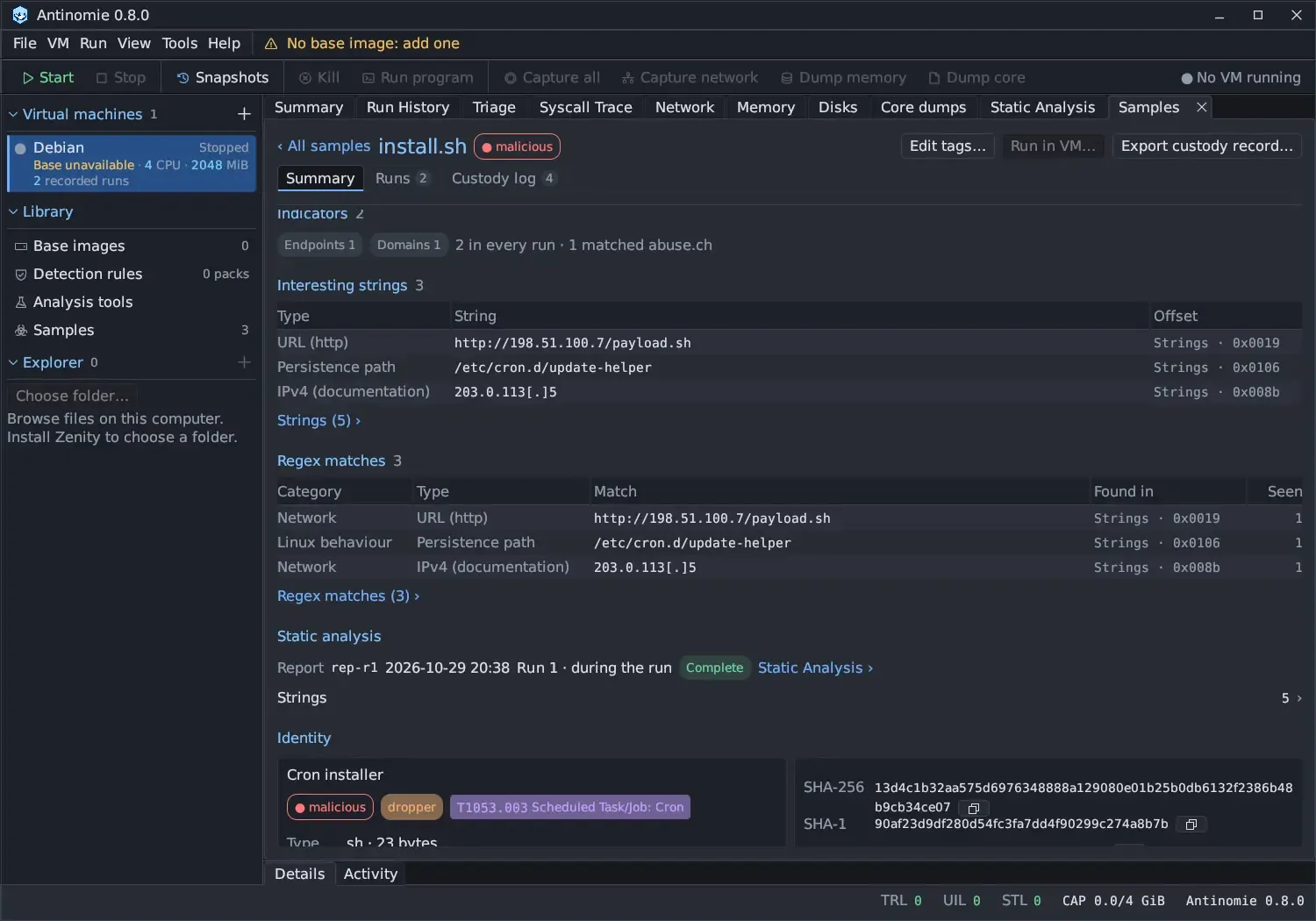Expand the Strings (5) list
1316x921 pixels.
318,421
